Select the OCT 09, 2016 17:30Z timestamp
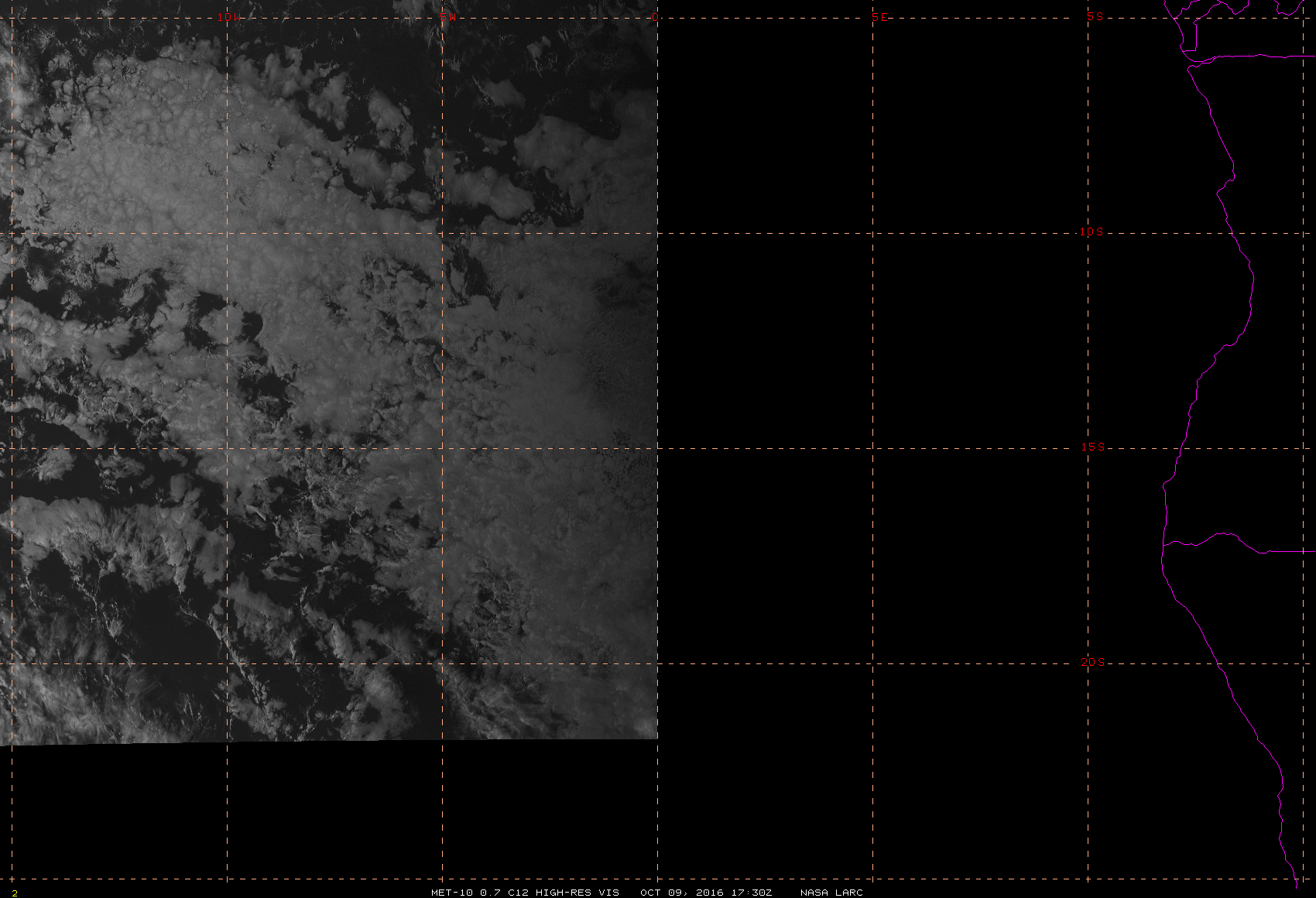The image size is (1316, 898). pyautogui.click(x=706, y=893)
